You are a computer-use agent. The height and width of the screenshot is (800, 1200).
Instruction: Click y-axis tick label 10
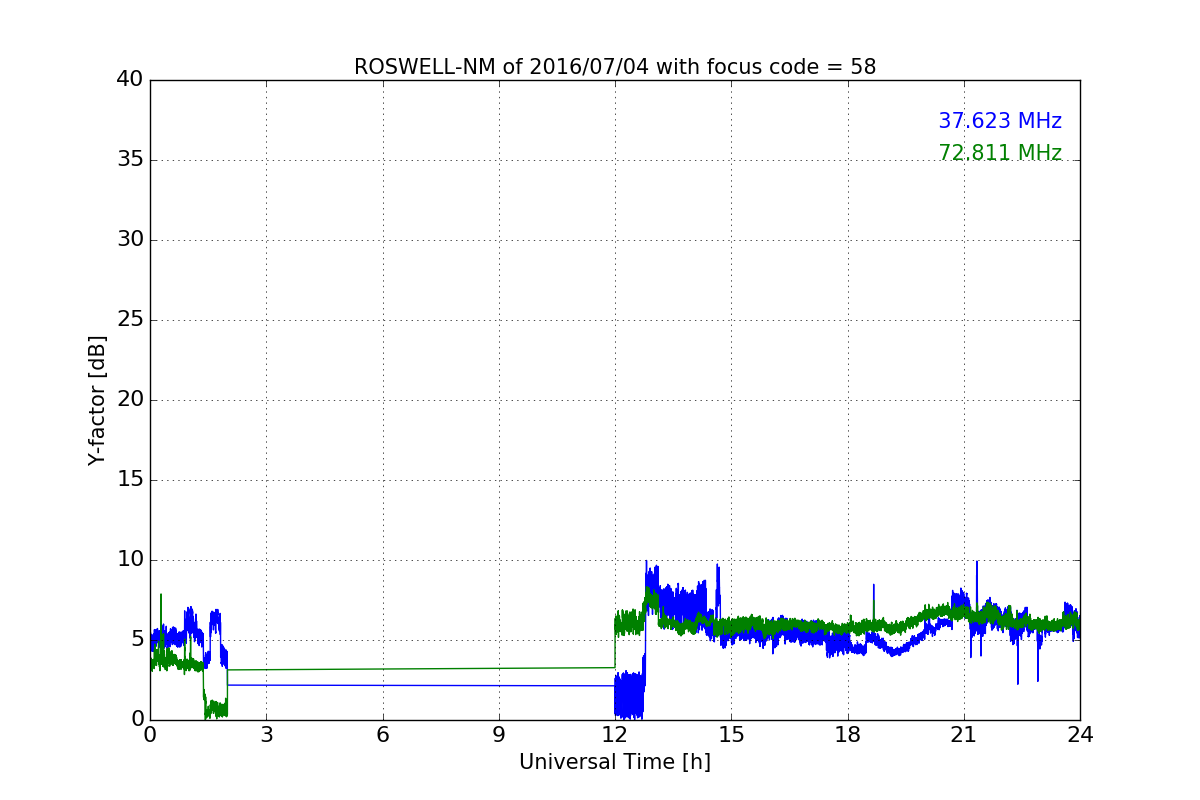tap(130, 560)
